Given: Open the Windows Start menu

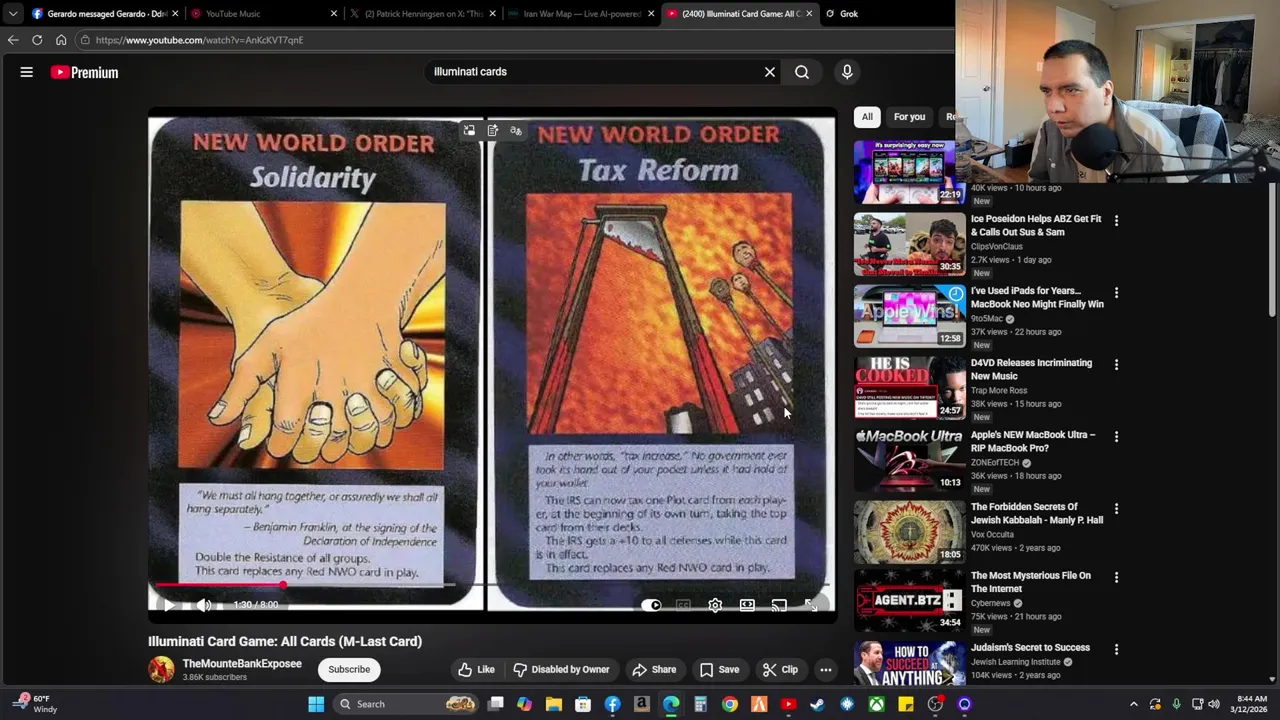Looking at the screenshot, I should coord(316,704).
